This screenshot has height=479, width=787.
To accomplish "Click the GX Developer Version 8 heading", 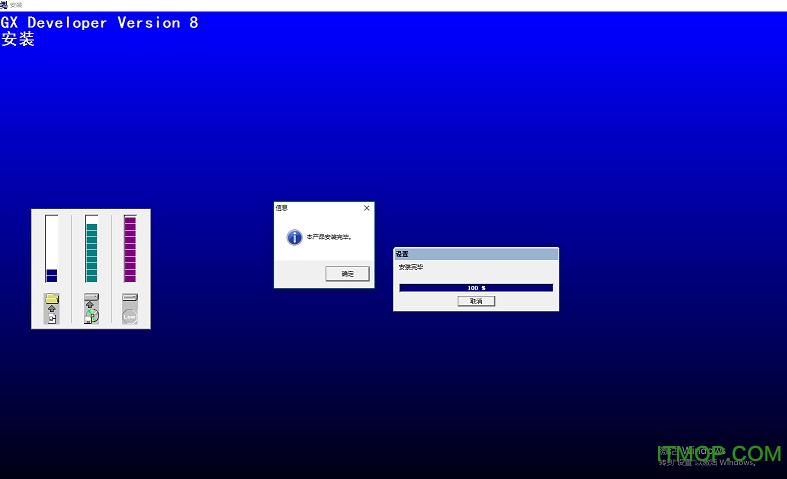I will pos(99,23).
